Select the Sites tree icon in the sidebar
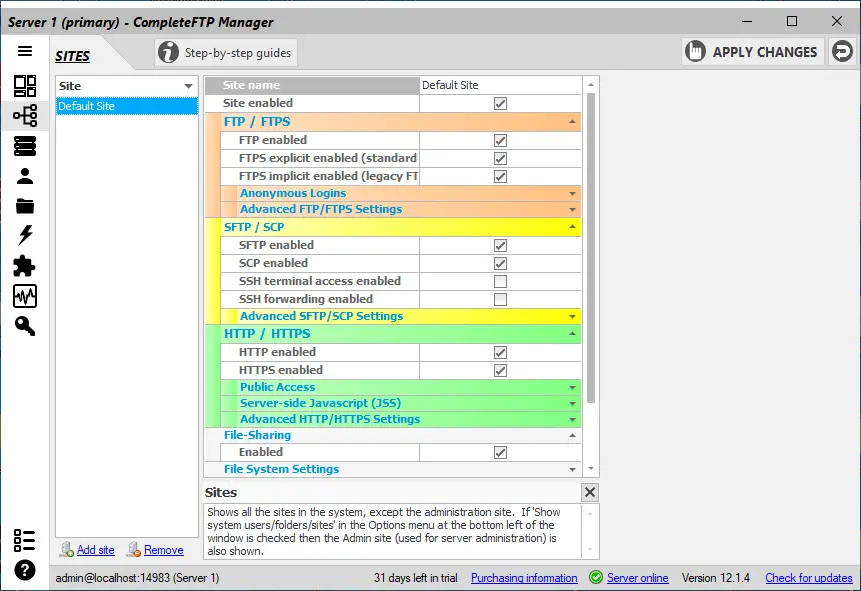 tap(25, 115)
